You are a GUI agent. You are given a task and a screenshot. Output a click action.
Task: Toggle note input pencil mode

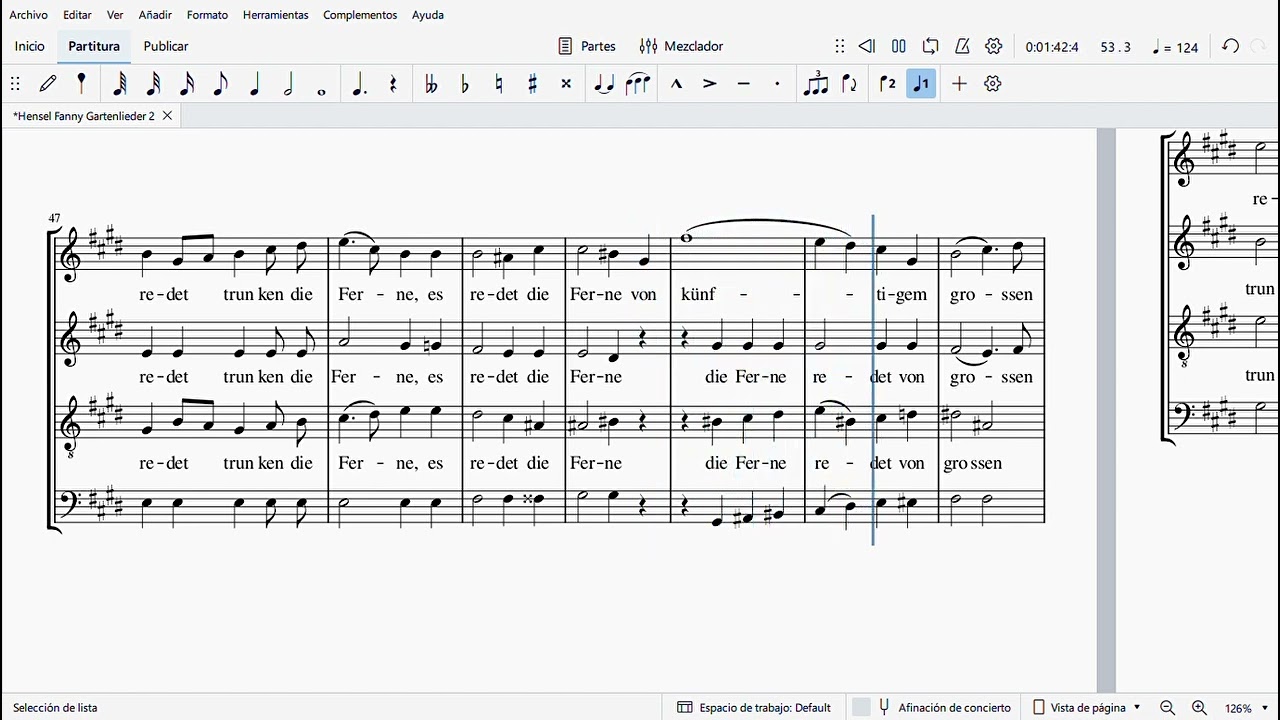point(48,84)
